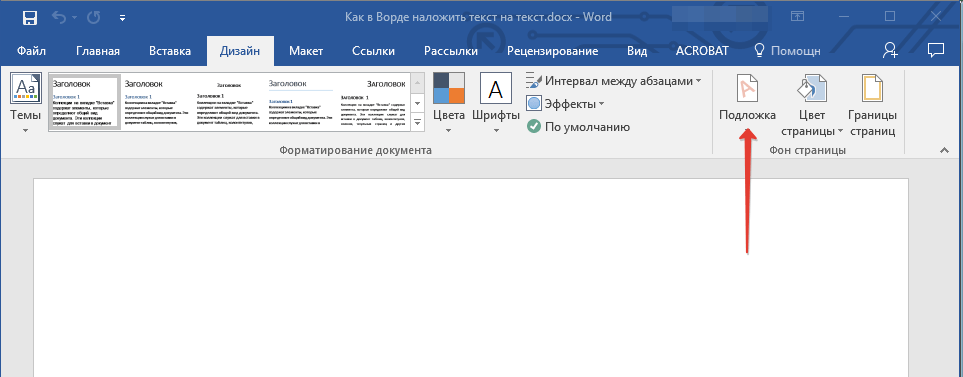Click the Темы themes icon
The image size is (963, 377).
26,88
